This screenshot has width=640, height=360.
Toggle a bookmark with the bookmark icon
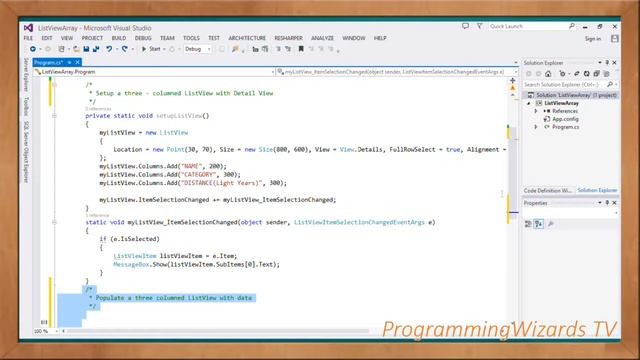coord(301,49)
